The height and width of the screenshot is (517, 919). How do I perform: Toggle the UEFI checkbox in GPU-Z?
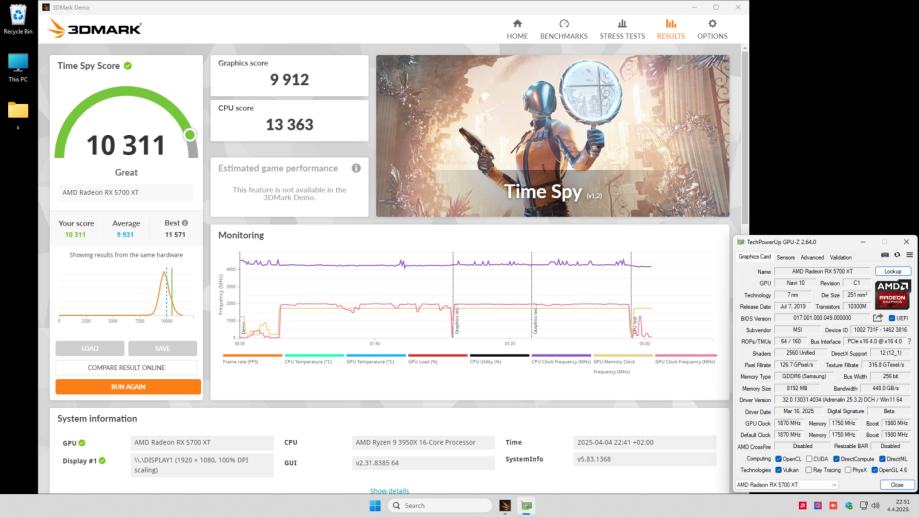click(x=892, y=318)
